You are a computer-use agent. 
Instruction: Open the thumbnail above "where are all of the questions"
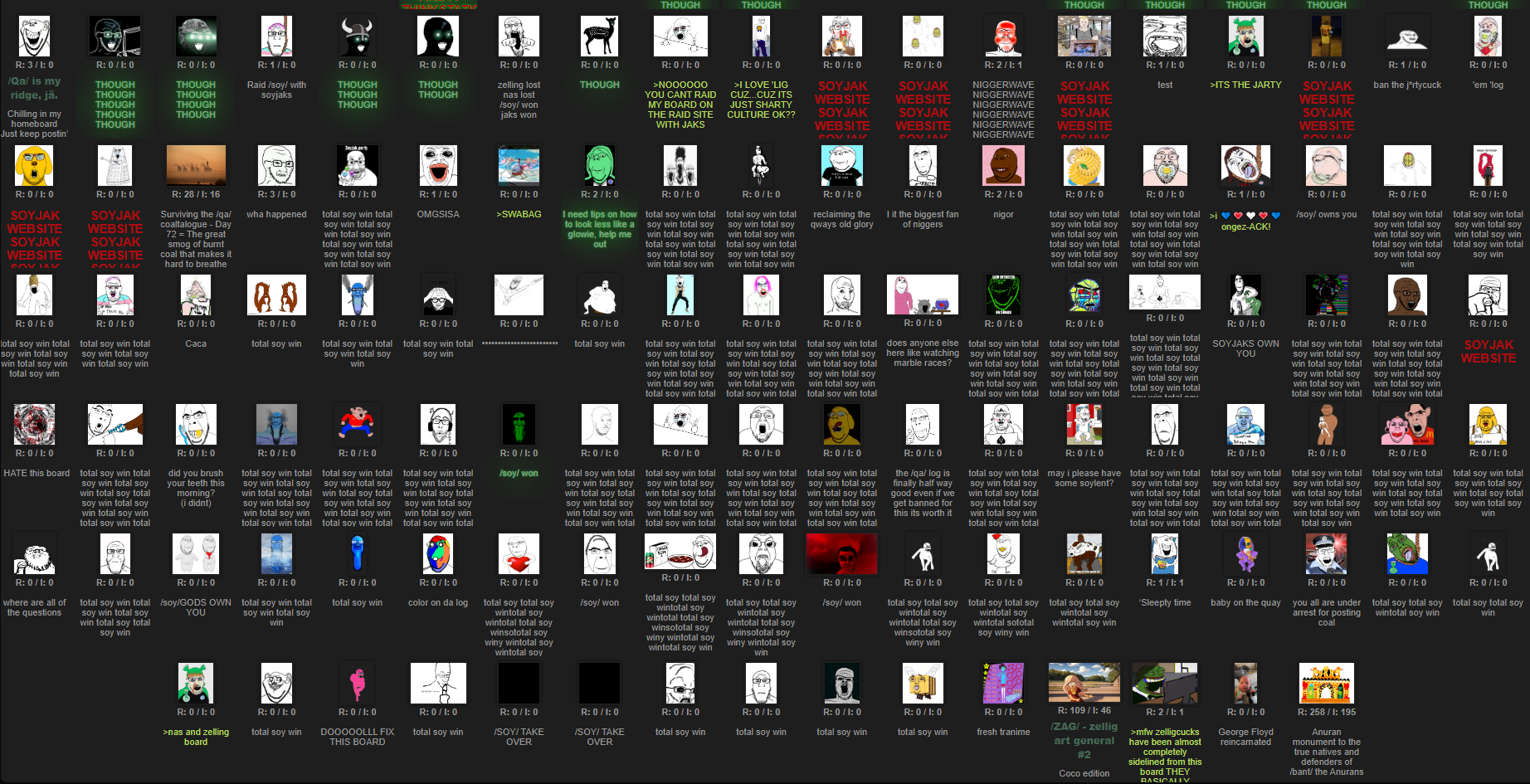pyautogui.click(x=35, y=554)
